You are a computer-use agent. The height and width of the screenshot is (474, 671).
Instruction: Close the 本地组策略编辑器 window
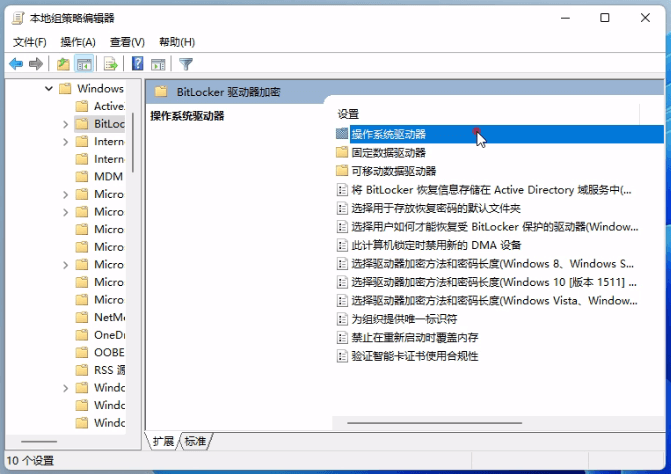click(x=645, y=18)
